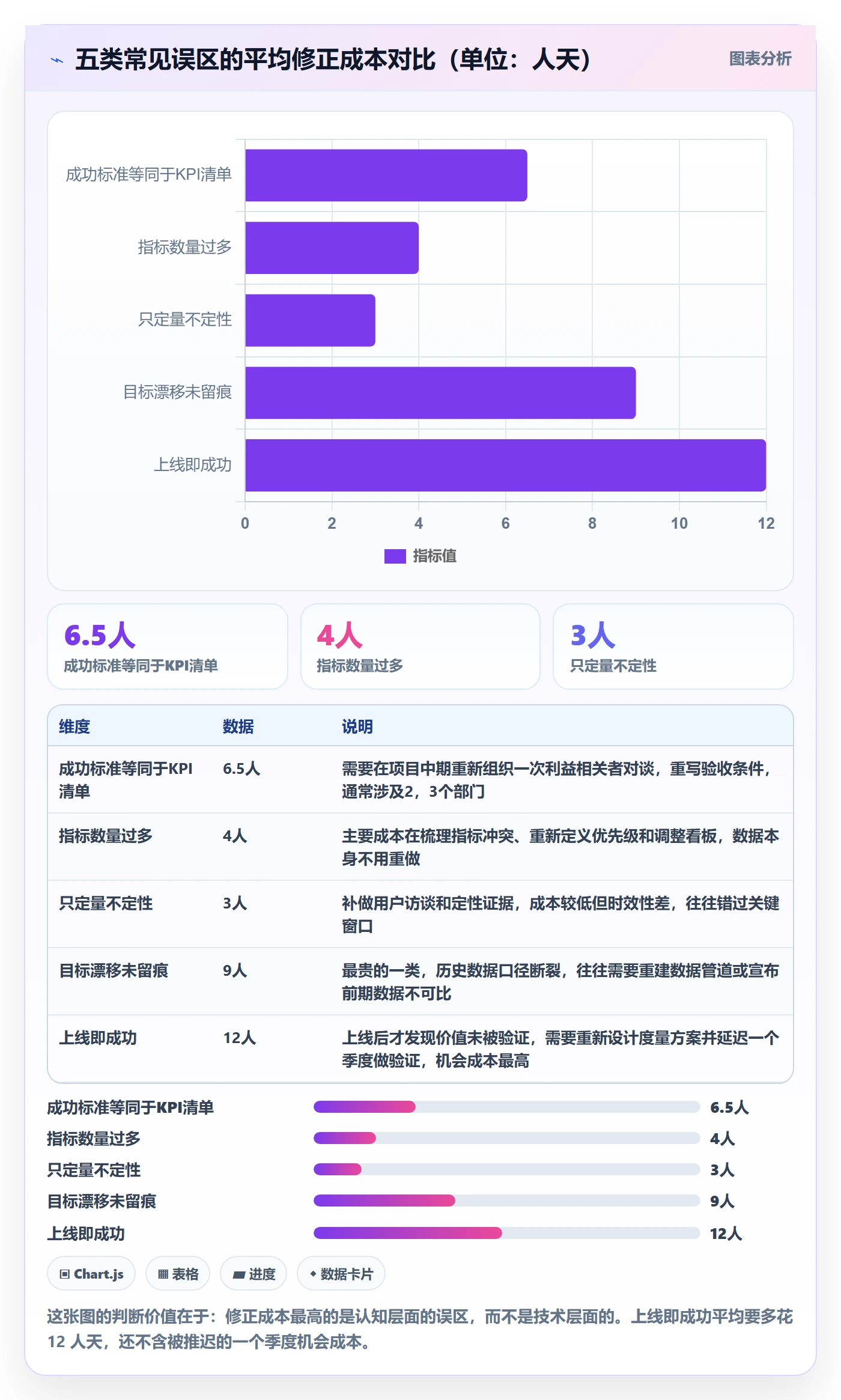Click the 12人 progress value
The height and width of the screenshot is (1400, 841).
pyautogui.click(x=726, y=1234)
